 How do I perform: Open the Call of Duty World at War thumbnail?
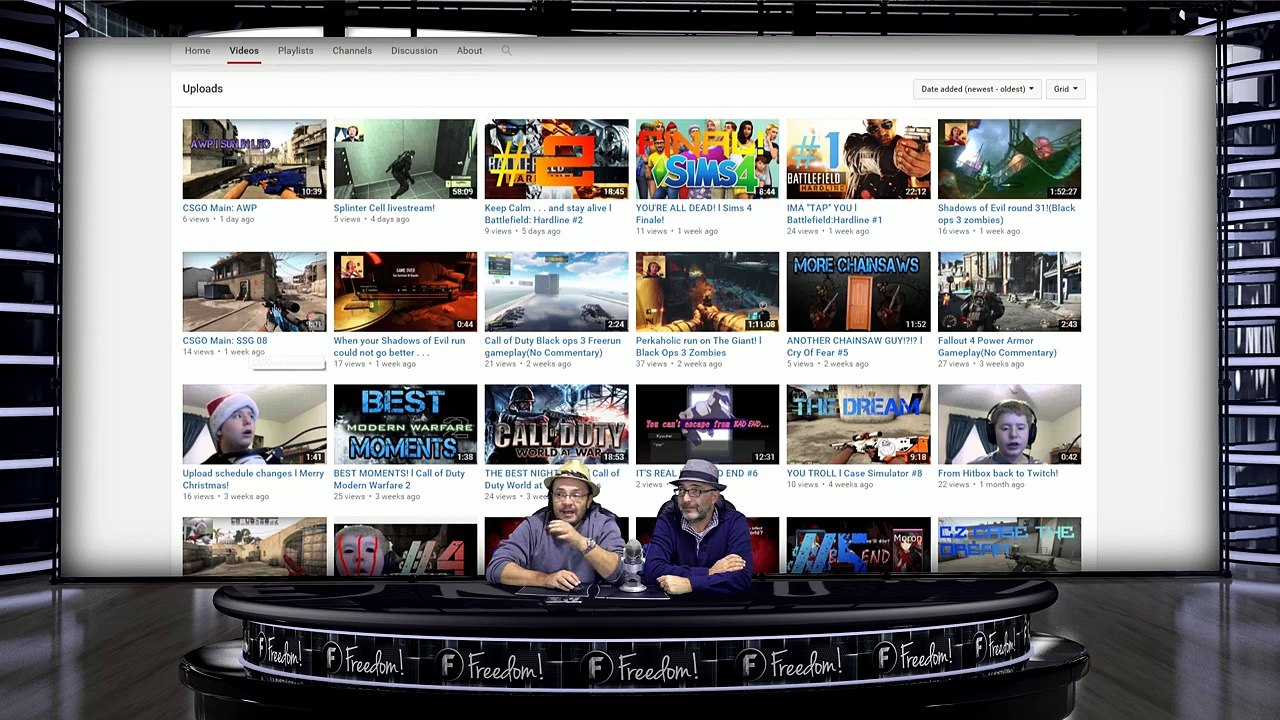point(556,425)
